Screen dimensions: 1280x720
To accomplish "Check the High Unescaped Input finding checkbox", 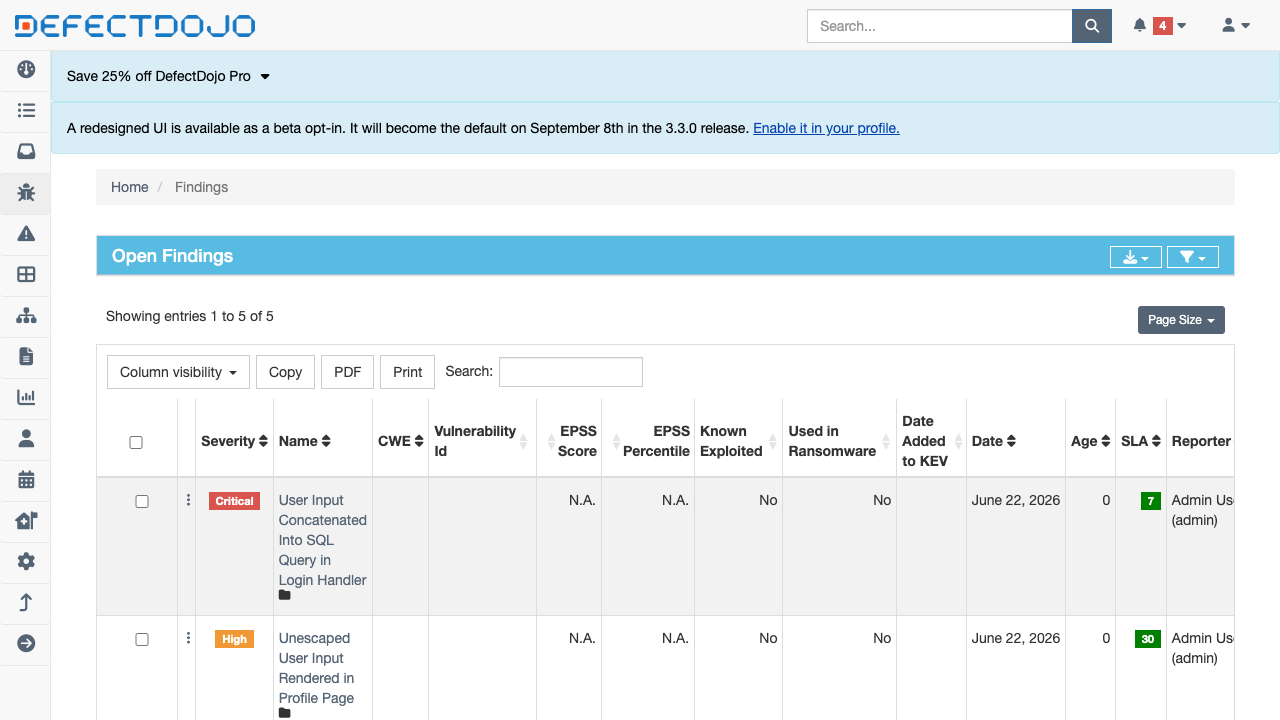I will [x=142, y=639].
